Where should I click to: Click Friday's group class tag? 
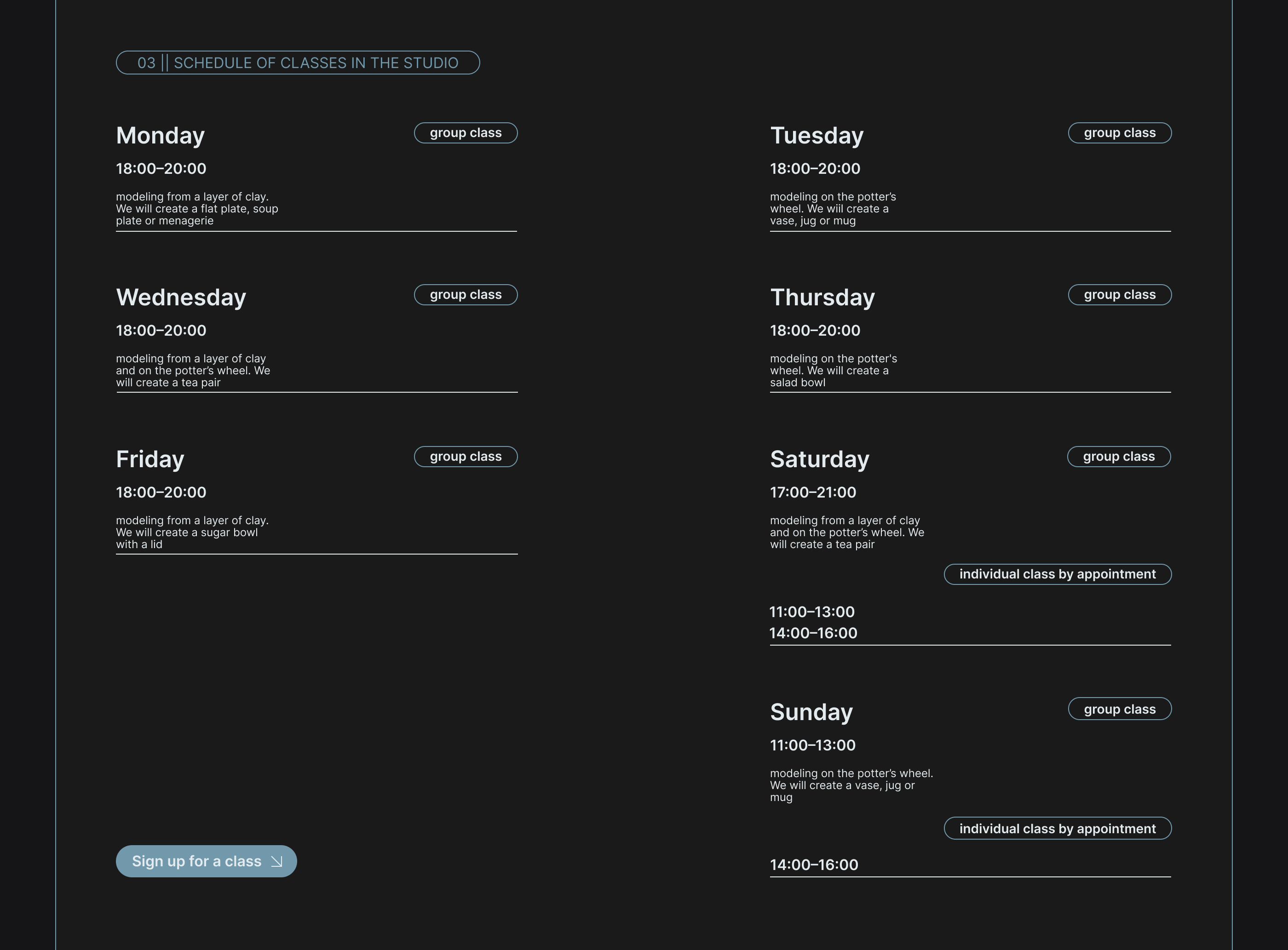(466, 457)
